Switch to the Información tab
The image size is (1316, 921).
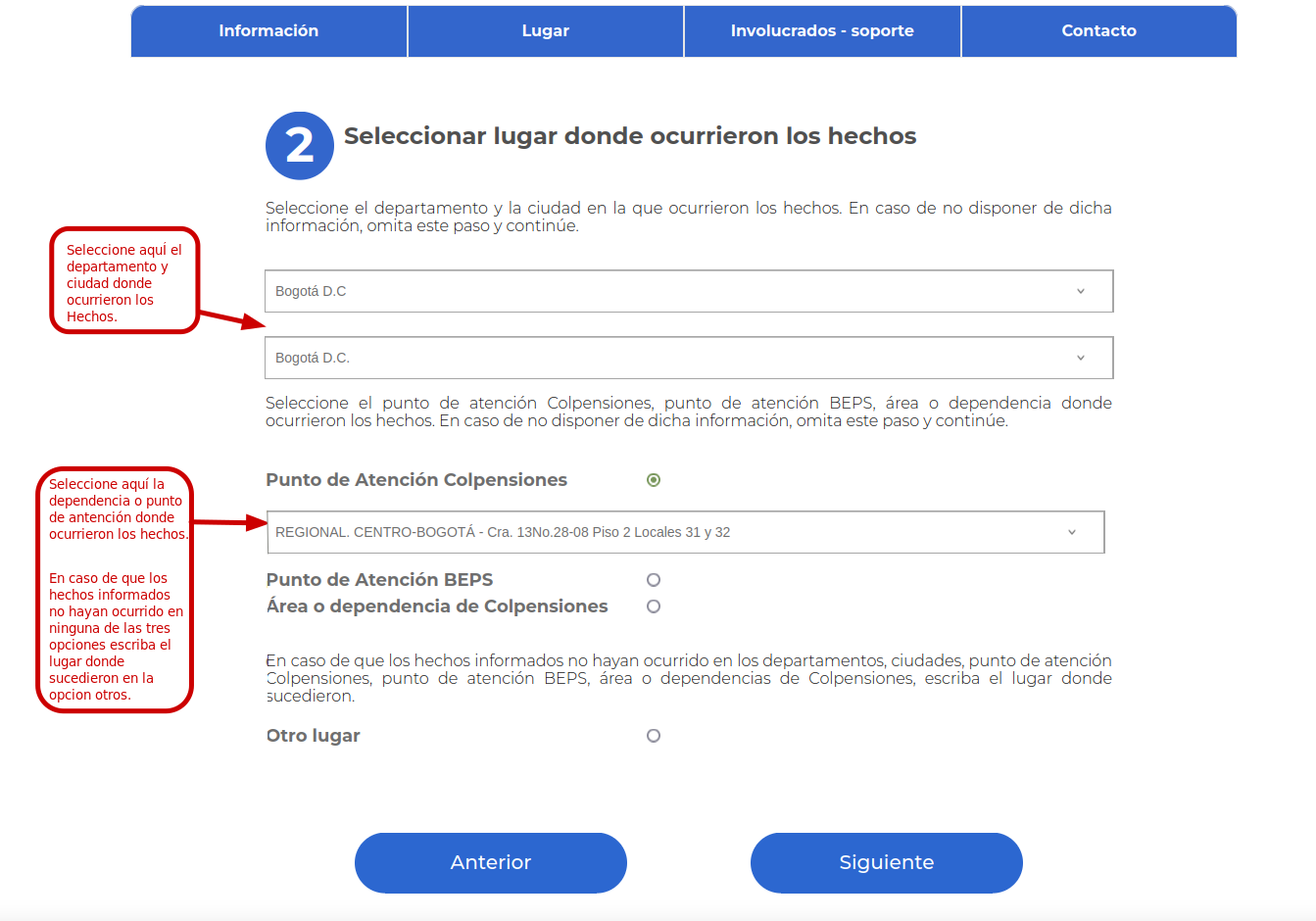[268, 31]
